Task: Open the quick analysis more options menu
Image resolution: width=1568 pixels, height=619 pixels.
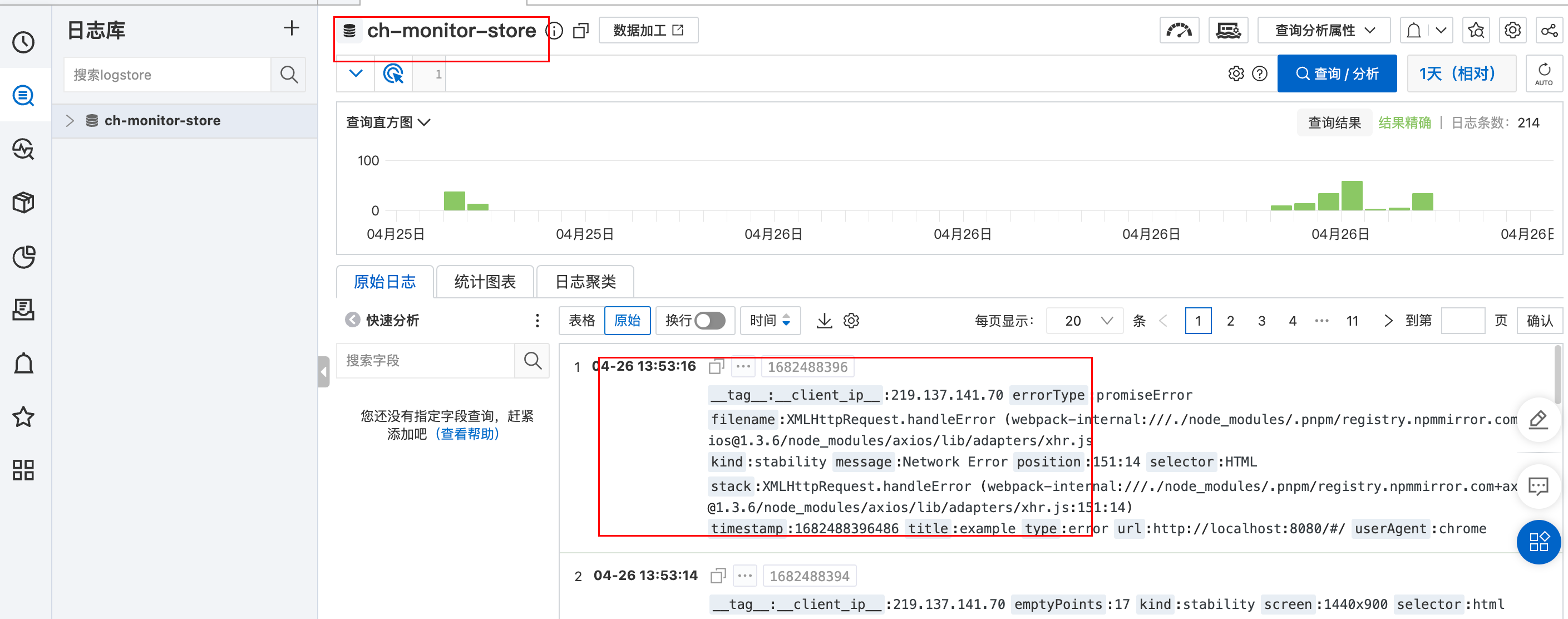Action: point(537,321)
